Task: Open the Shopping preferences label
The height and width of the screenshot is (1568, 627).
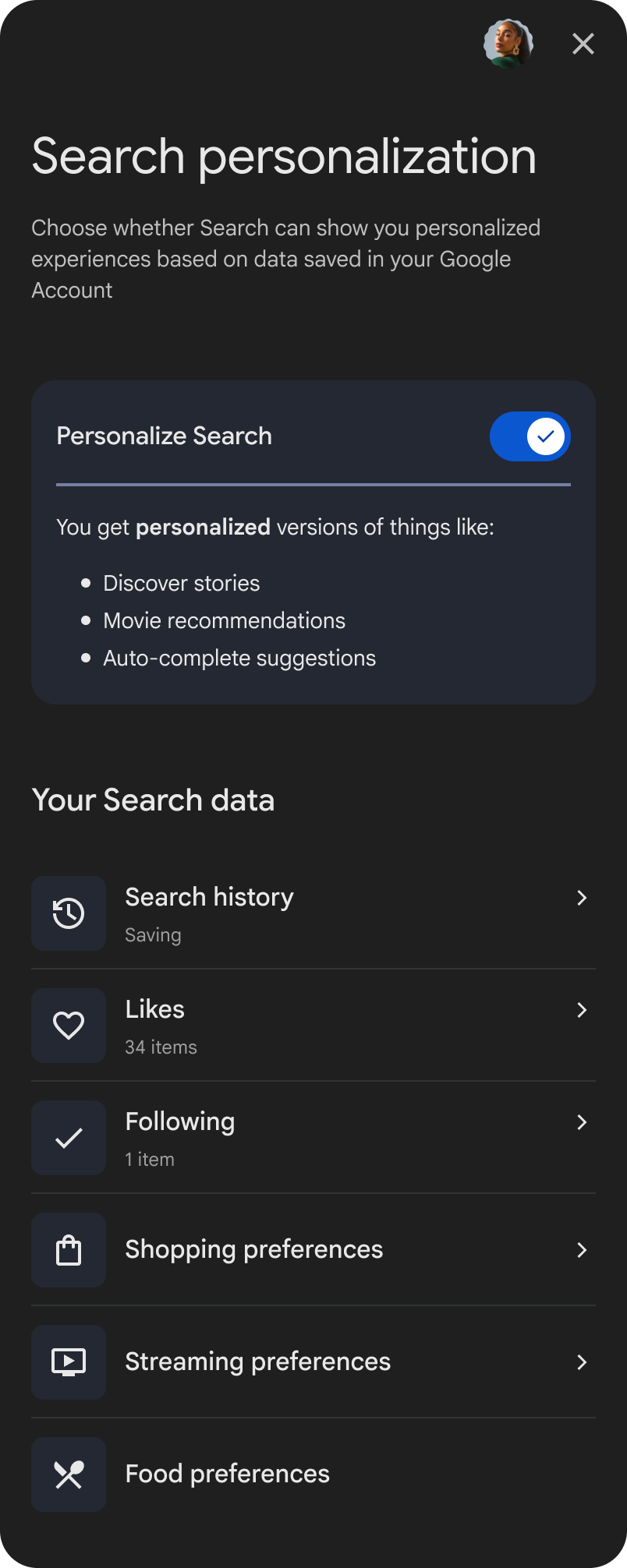Action: [x=254, y=1250]
